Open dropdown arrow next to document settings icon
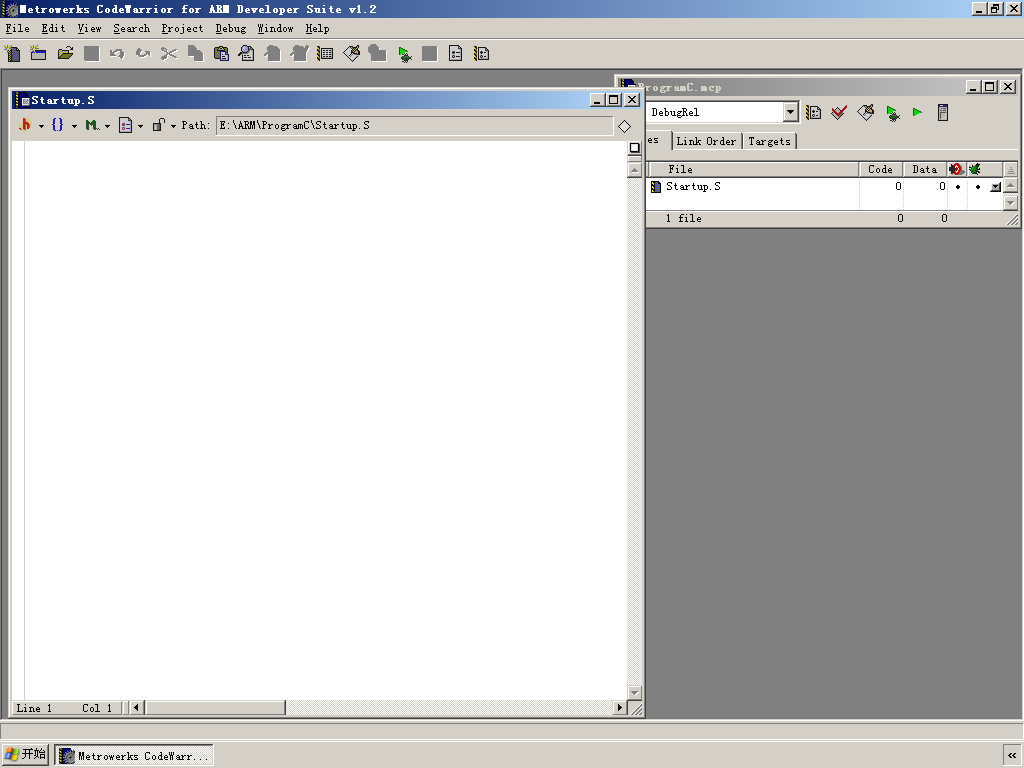 140,126
